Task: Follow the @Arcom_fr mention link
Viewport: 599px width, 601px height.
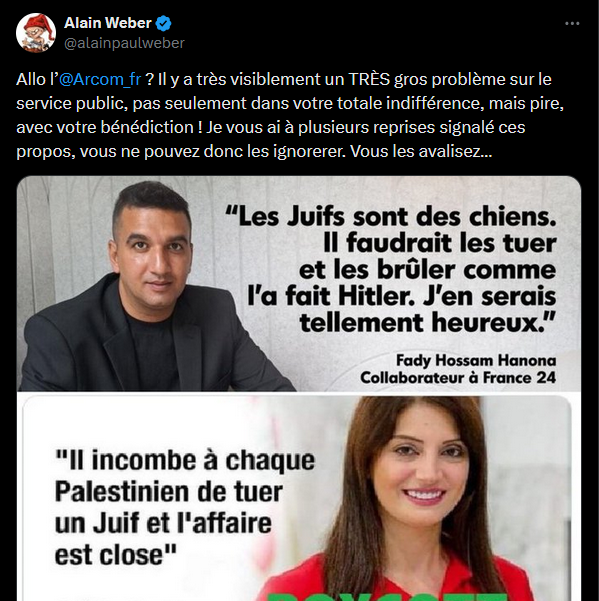Action: click(x=100, y=79)
